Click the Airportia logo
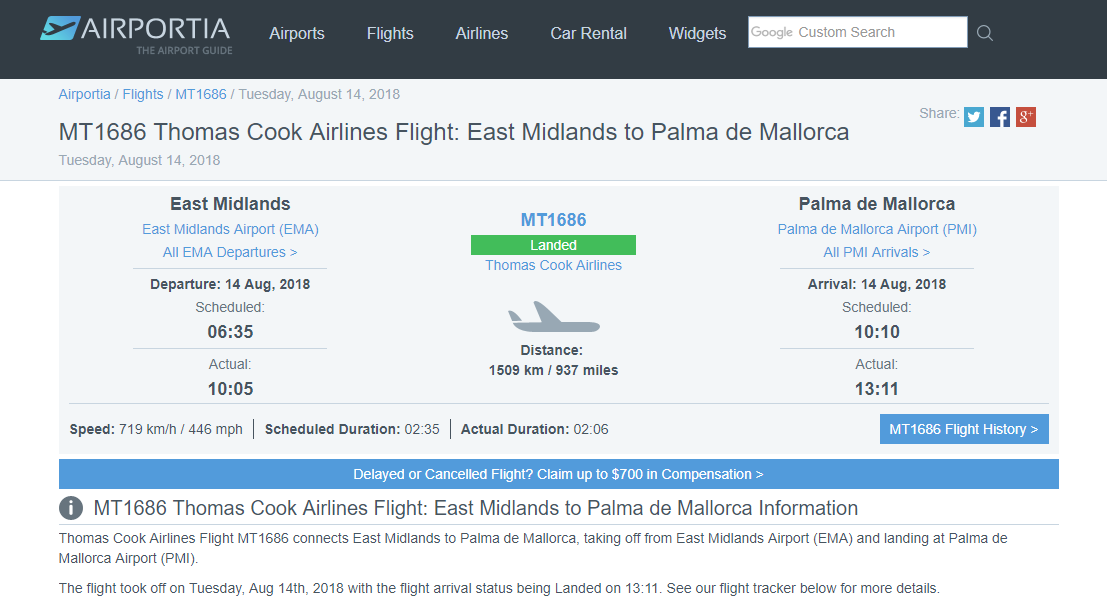This screenshot has height=609, width=1107. 136,34
